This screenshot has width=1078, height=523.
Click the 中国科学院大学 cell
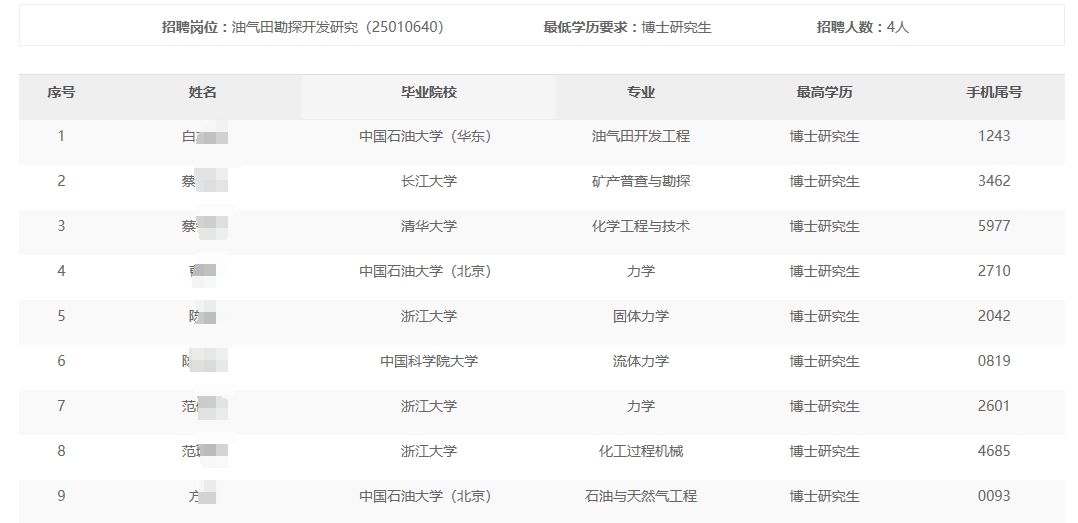coord(428,361)
